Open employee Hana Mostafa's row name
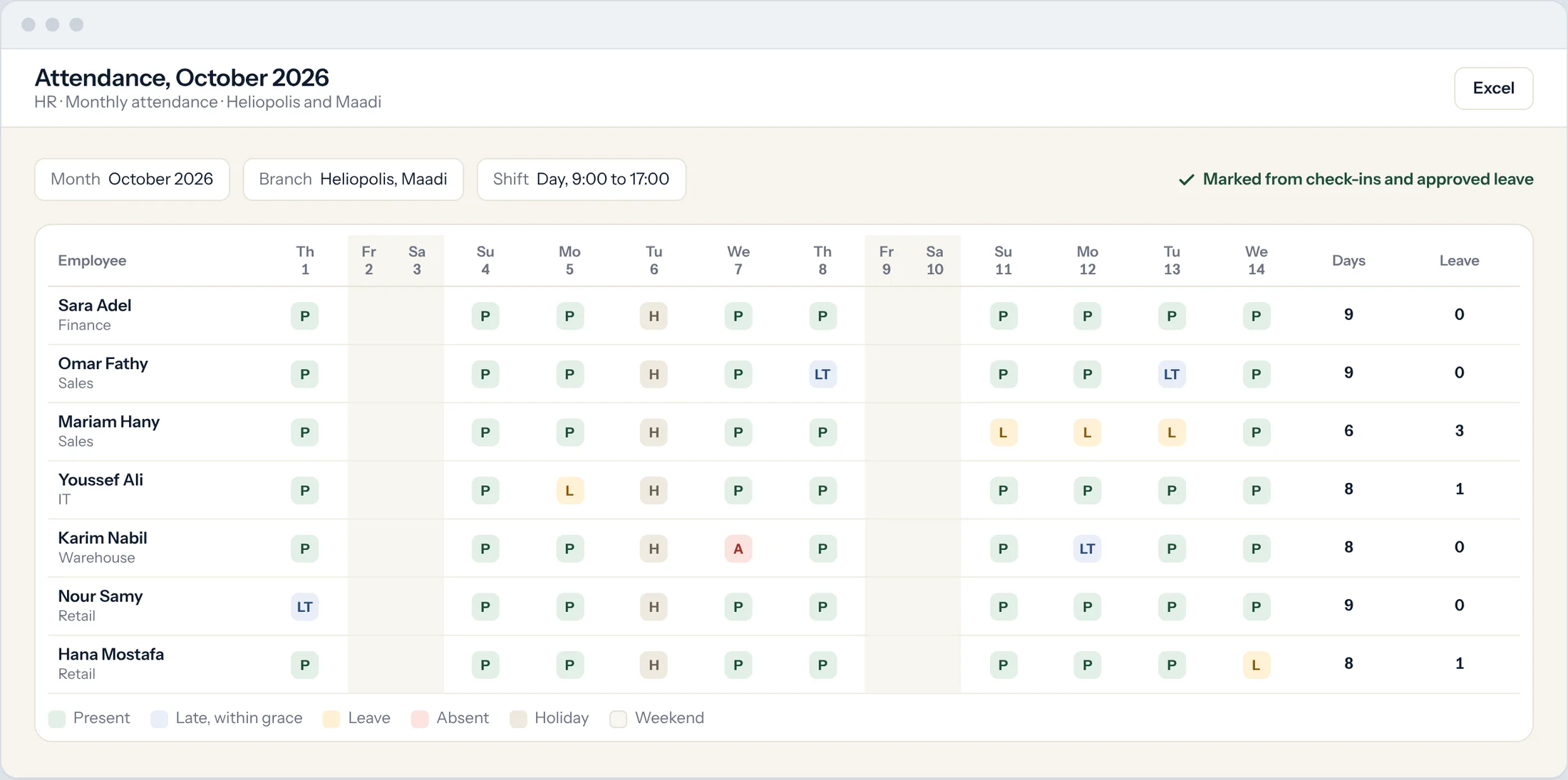1568x780 pixels. pos(111,655)
